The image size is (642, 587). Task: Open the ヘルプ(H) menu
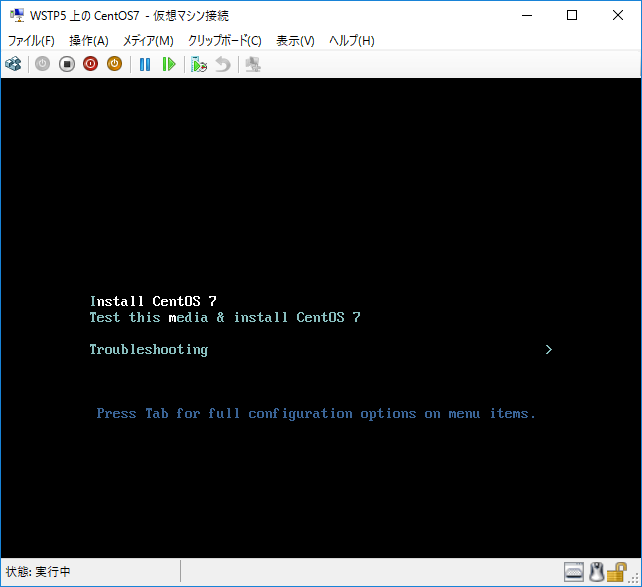(352, 41)
